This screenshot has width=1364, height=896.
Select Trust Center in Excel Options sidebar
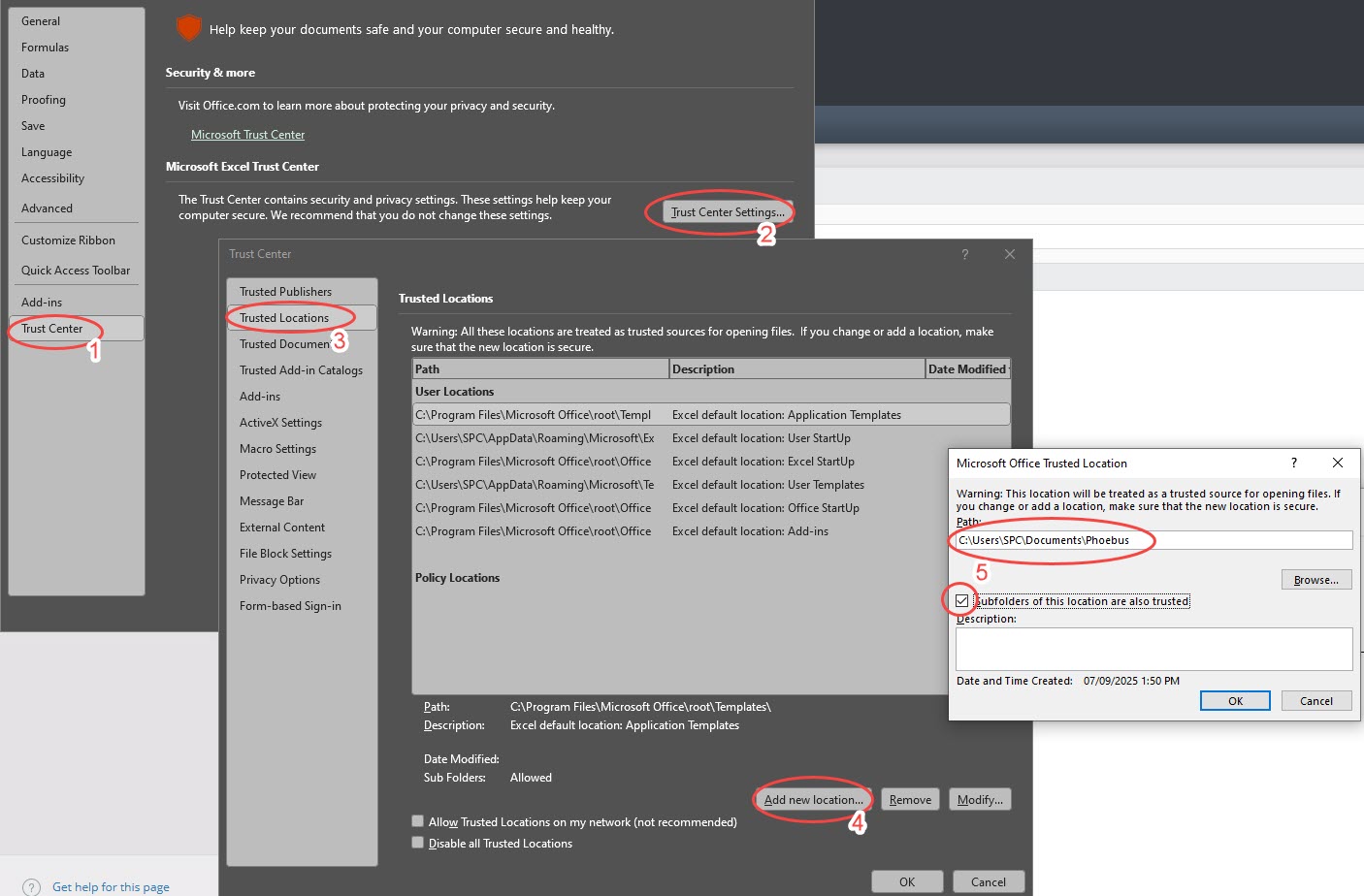coord(52,329)
